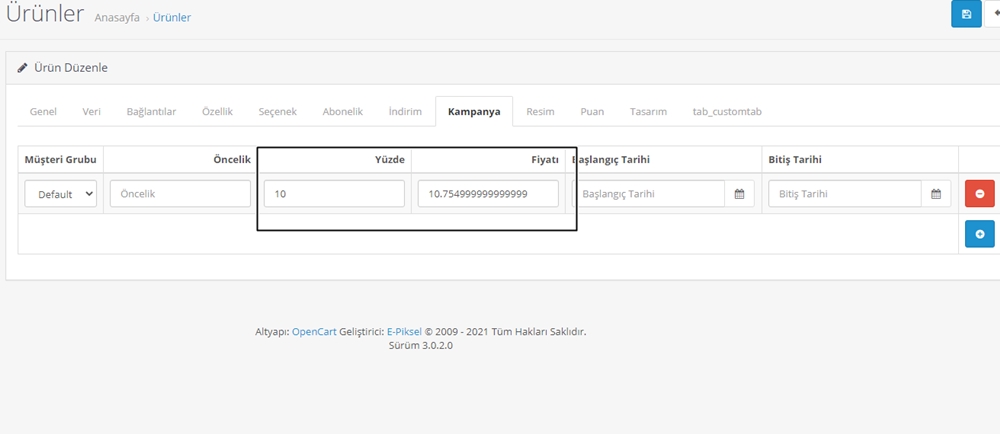Click the Fiyatı column header
This screenshot has height=434, width=1000.
click(x=544, y=159)
